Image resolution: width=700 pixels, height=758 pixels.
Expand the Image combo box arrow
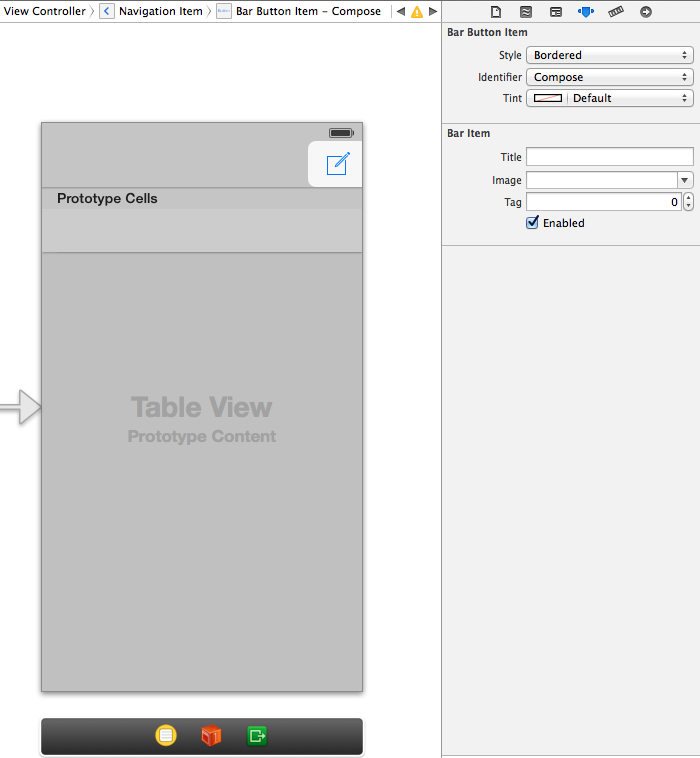click(x=685, y=180)
